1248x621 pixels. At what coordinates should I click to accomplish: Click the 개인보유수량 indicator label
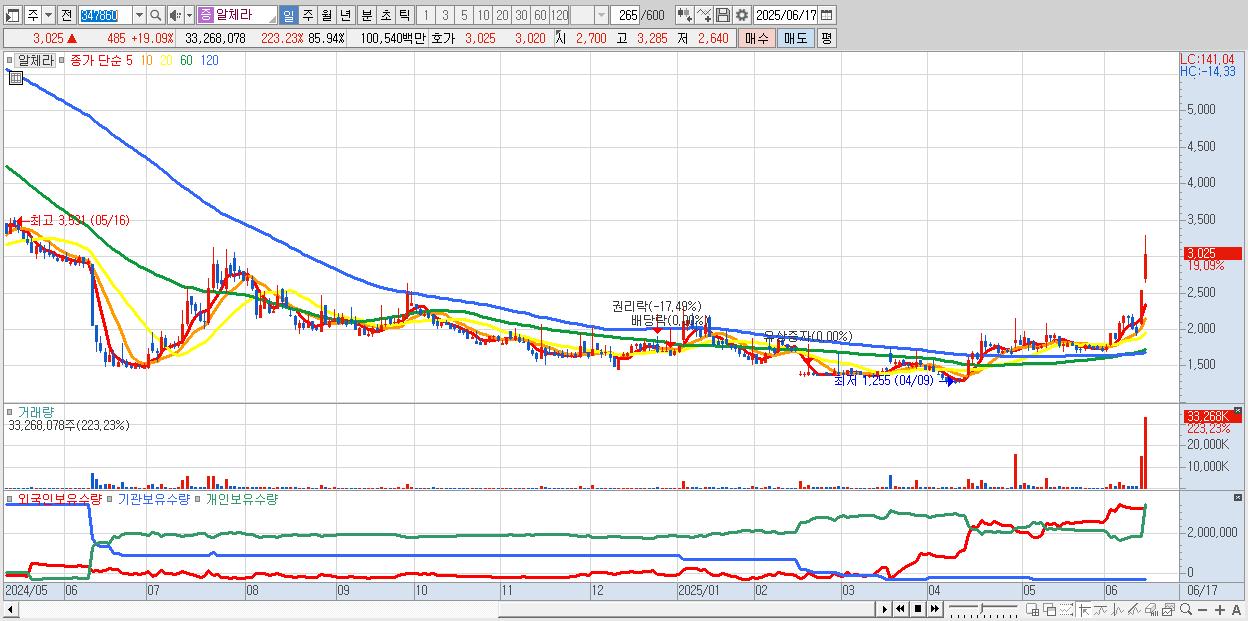[241, 498]
